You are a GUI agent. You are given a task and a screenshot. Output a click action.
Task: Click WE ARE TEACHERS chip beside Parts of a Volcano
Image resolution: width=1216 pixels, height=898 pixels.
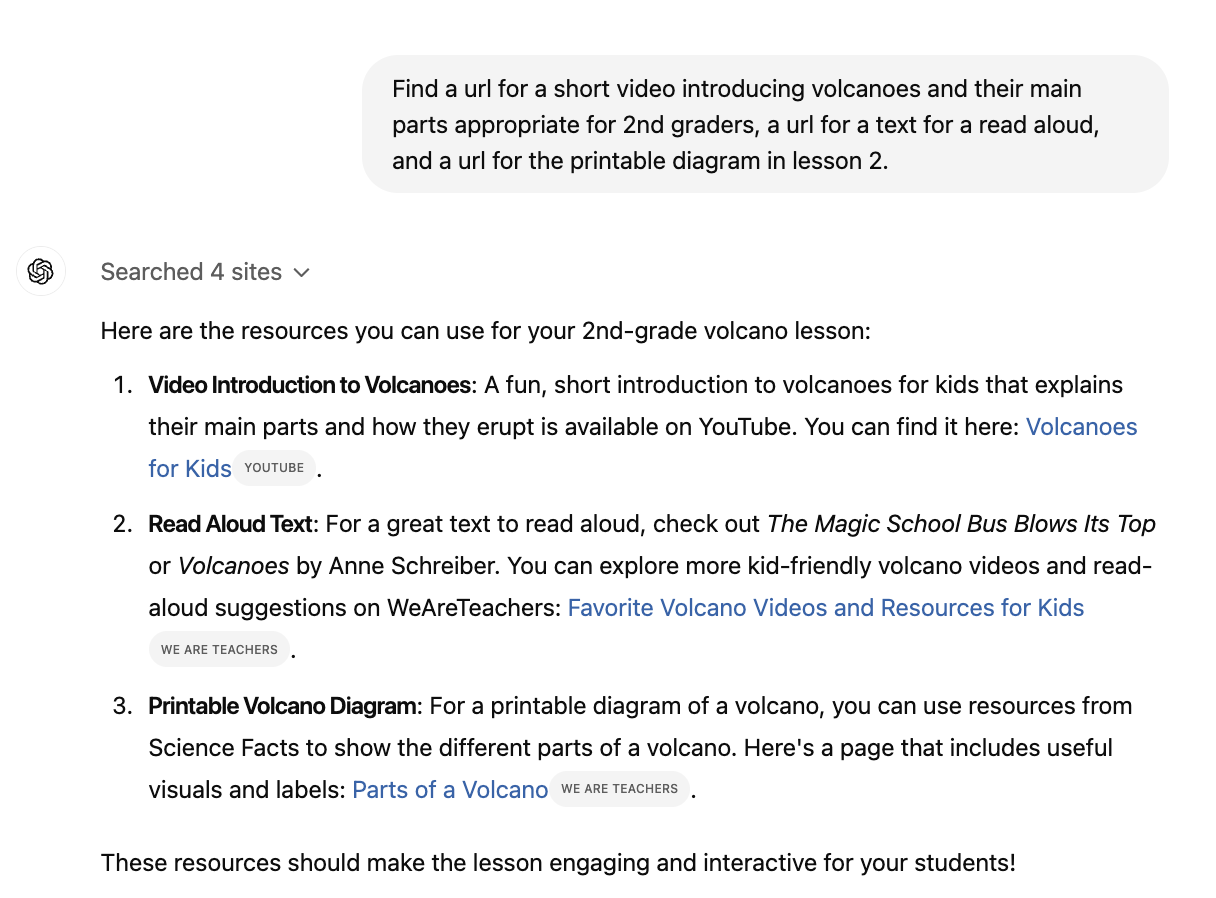coord(619,789)
